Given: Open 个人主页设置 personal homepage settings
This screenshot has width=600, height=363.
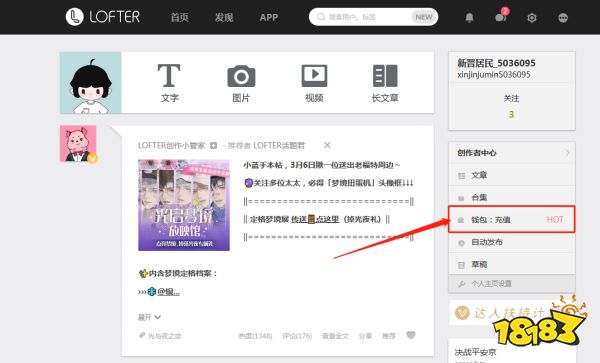Looking at the screenshot, I should click(512, 284).
